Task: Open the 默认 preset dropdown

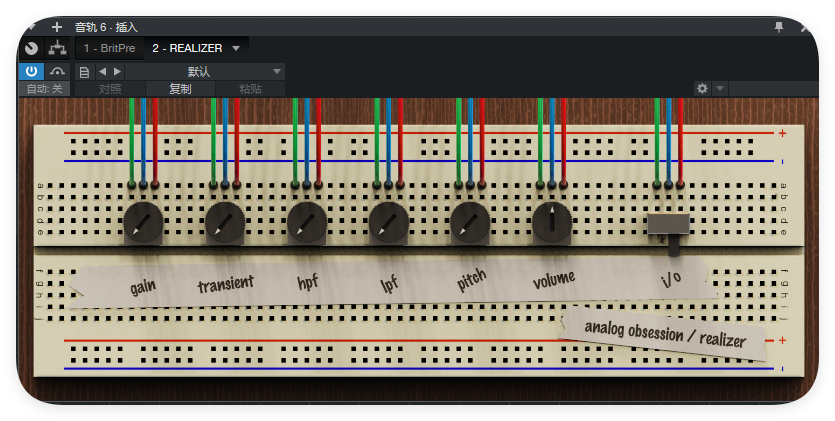Action: pos(205,71)
